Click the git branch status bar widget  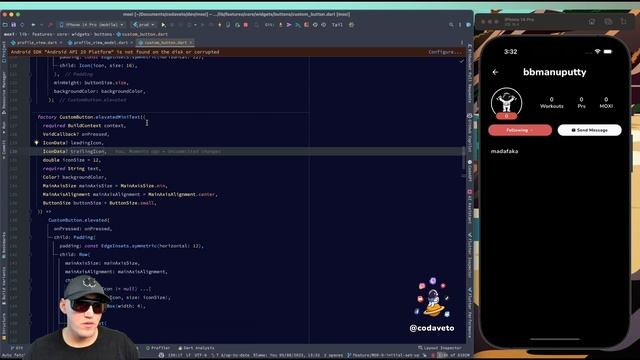coord(384,355)
